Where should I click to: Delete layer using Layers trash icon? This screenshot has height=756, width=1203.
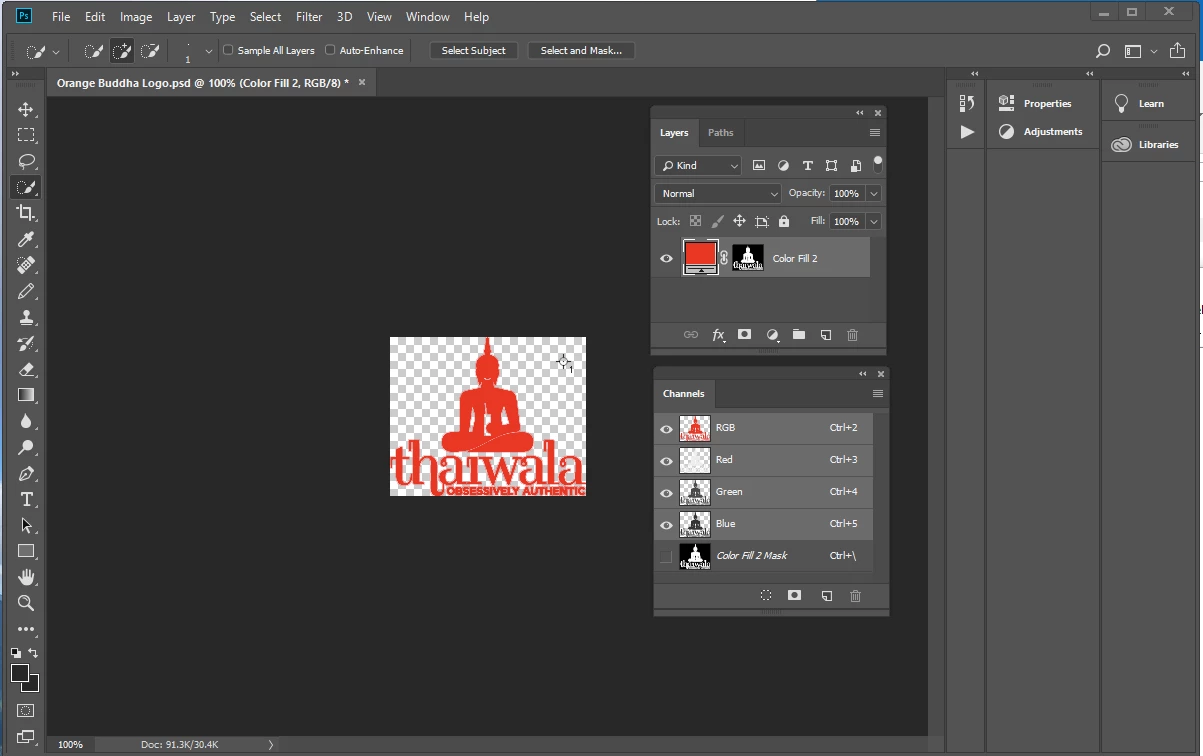tap(852, 335)
